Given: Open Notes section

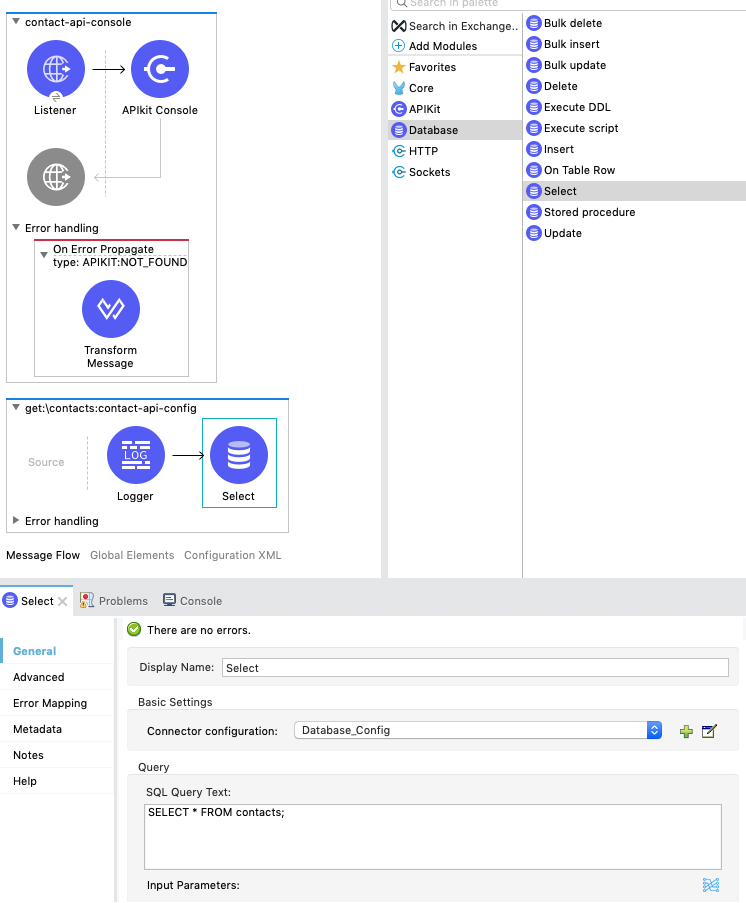Looking at the screenshot, I should 28,755.
